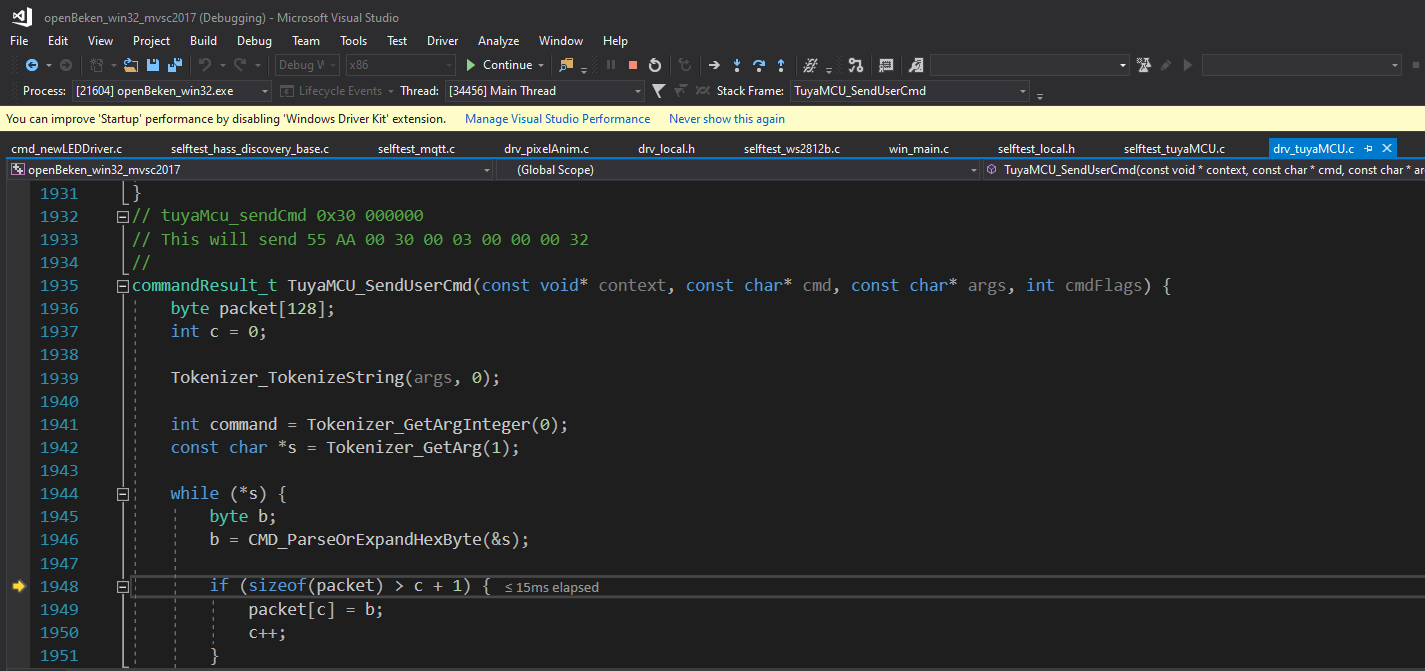The image size is (1425, 671).
Task: Open the Debug menu
Action: tap(254, 41)
